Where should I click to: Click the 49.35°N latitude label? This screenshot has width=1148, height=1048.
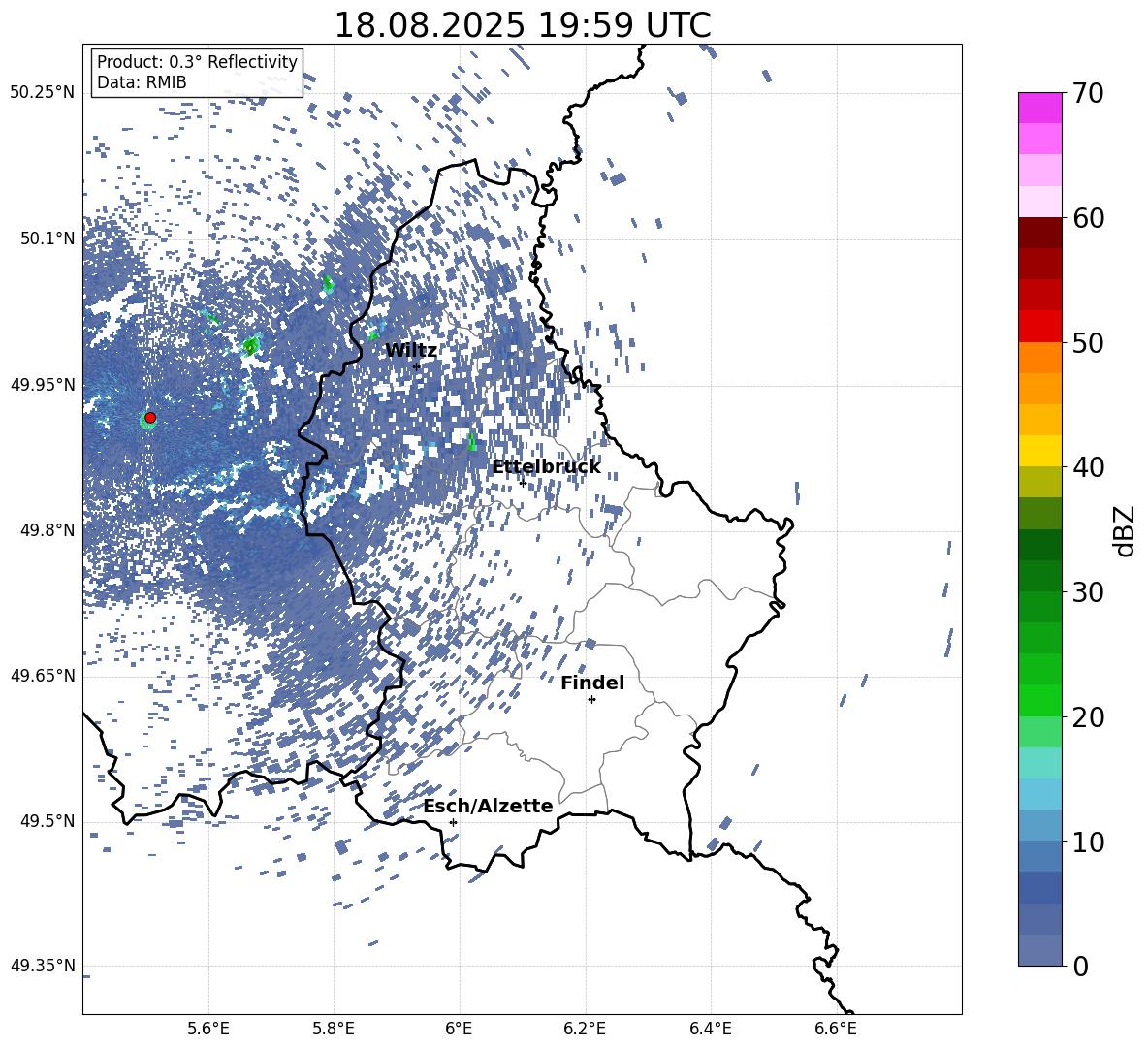(43, 966)
